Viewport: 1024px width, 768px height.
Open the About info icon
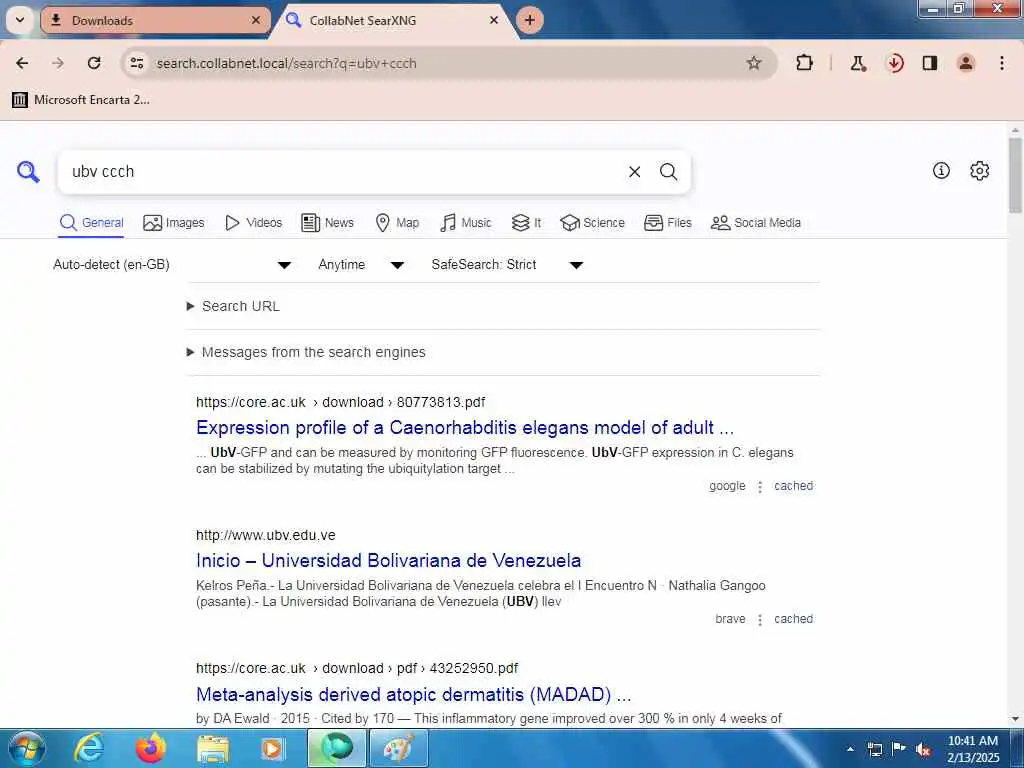(941, 170)
